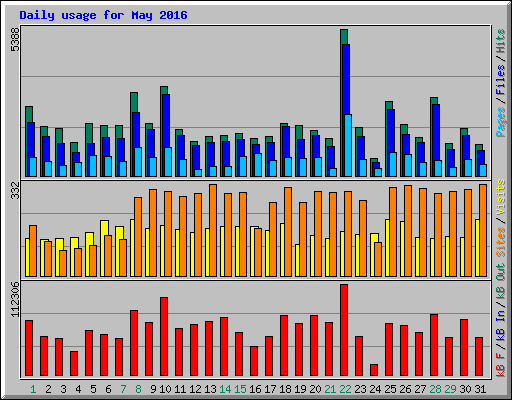Image resolution: width=512 pixels, height=400 pixels.
Task: Click day label 14 on the x-axis
Action: 225,389
